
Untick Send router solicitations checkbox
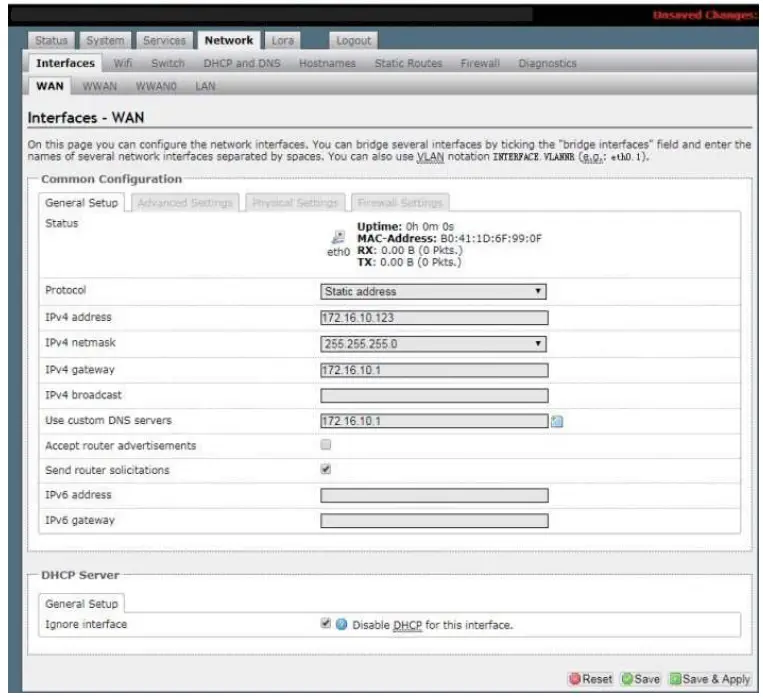pos(326,469)
